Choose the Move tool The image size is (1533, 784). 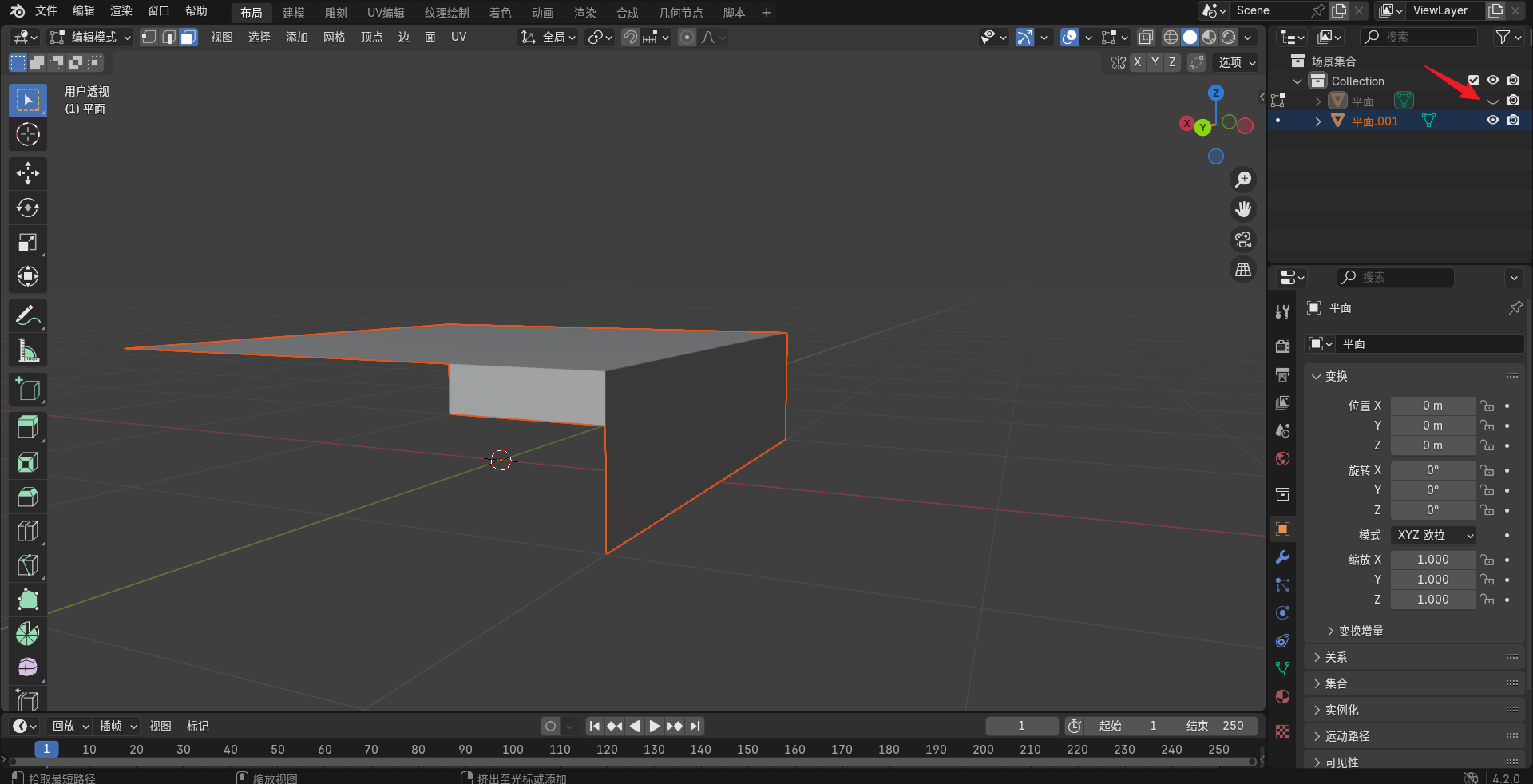28,173
